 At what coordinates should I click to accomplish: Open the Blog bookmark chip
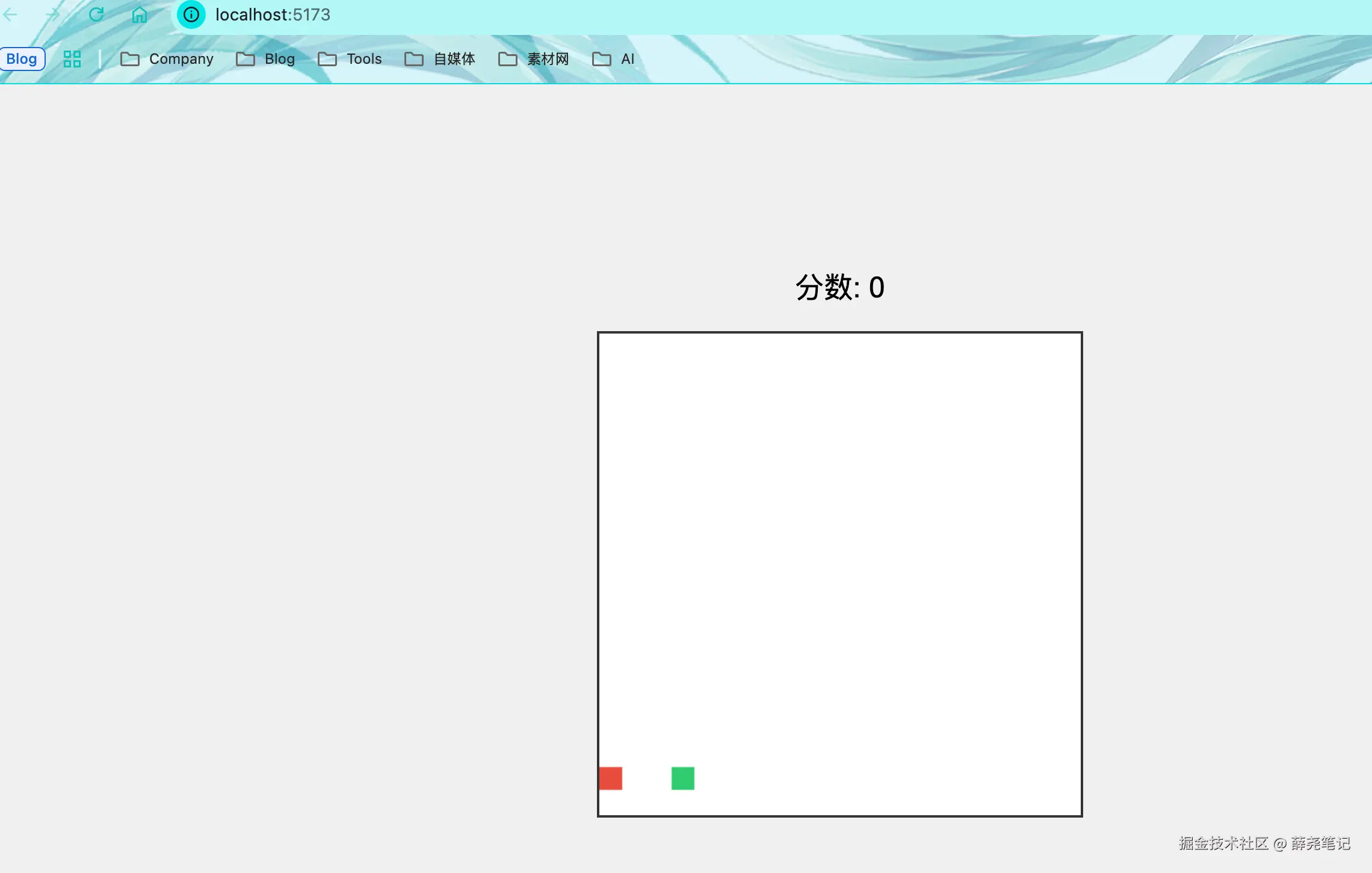(22, 59)
